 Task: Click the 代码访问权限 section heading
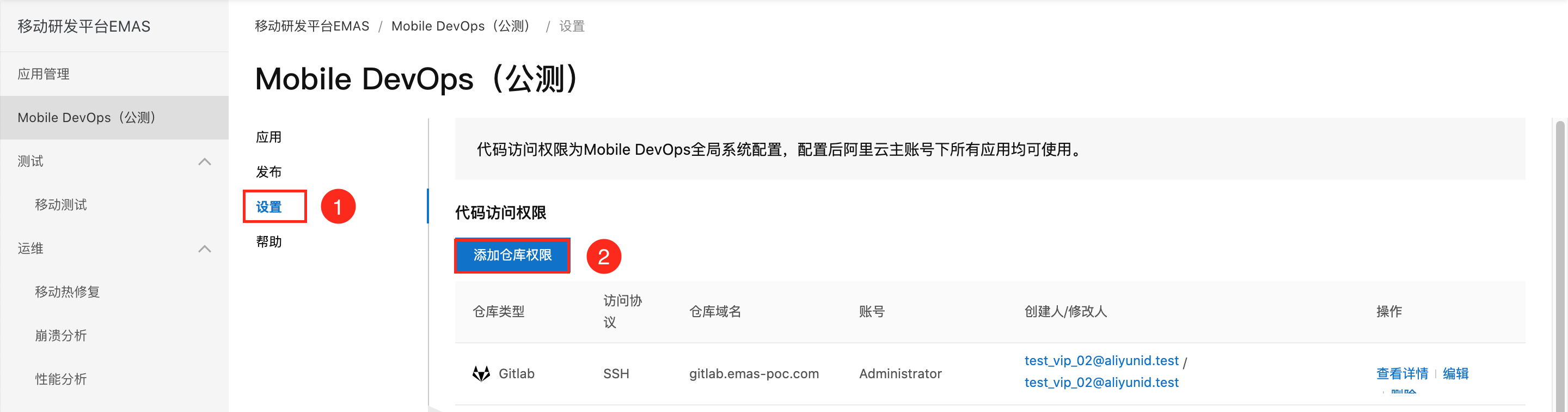(x=500, y=213)
